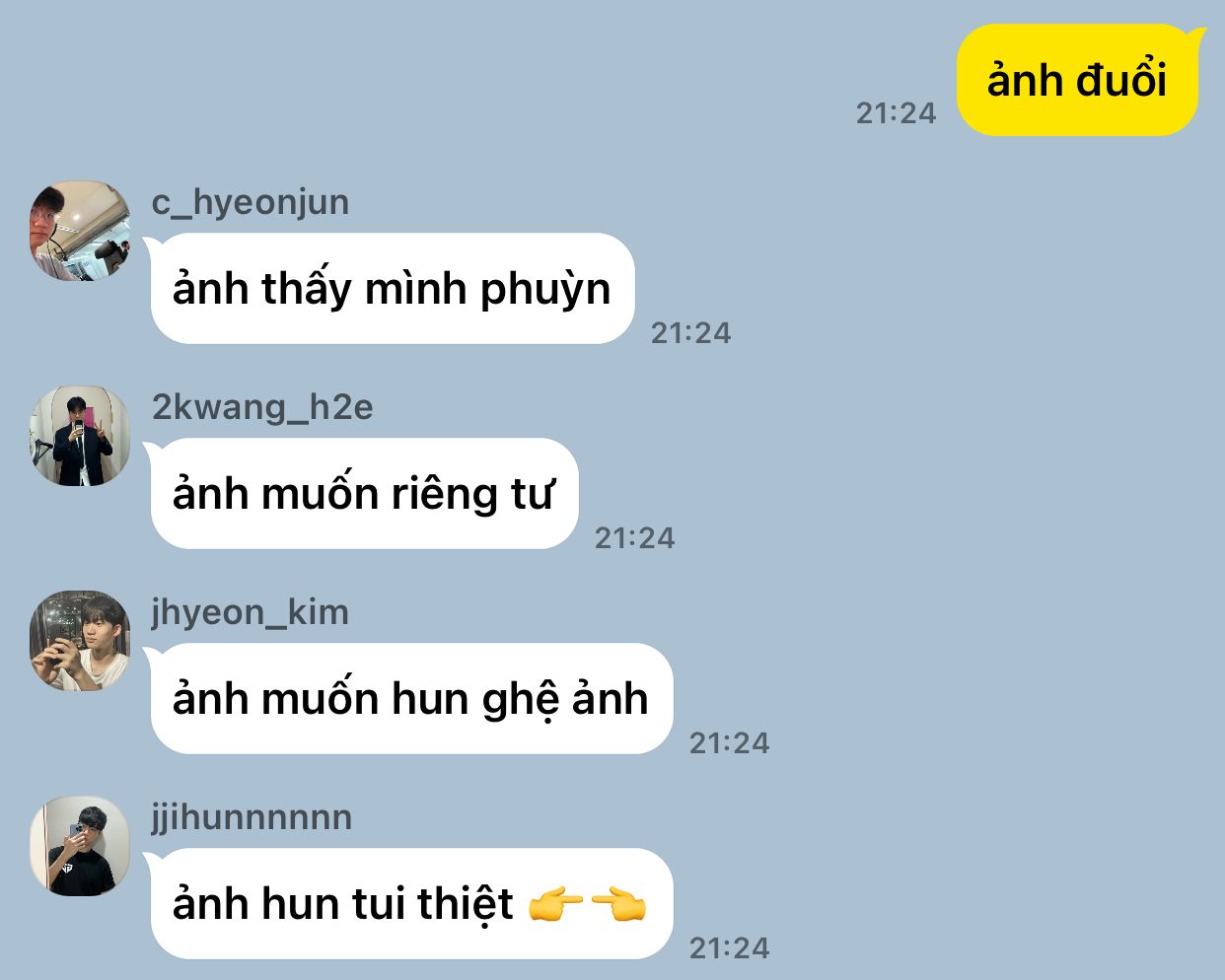Select the "ảnh thấy mình phuỳn" message bubble

392,289
